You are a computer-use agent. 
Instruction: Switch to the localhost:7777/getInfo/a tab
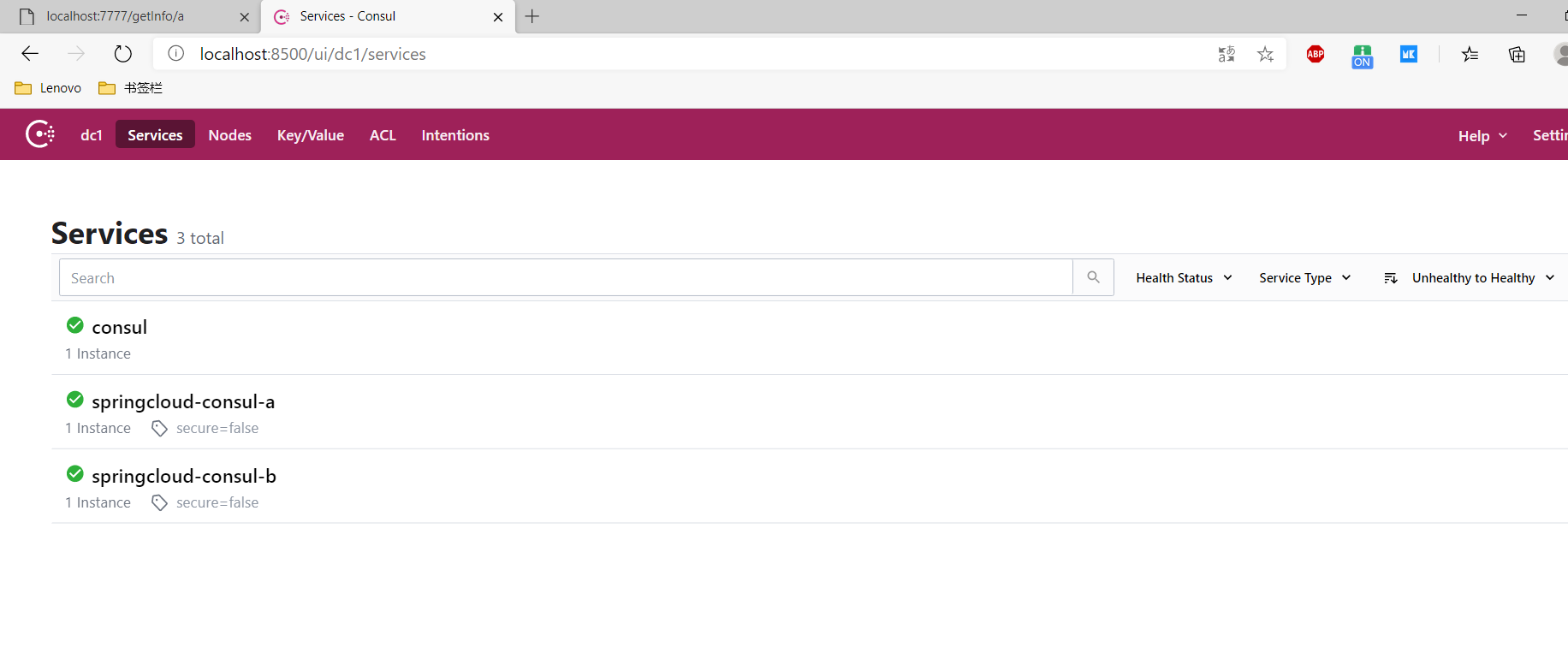(x=130, y=17)
